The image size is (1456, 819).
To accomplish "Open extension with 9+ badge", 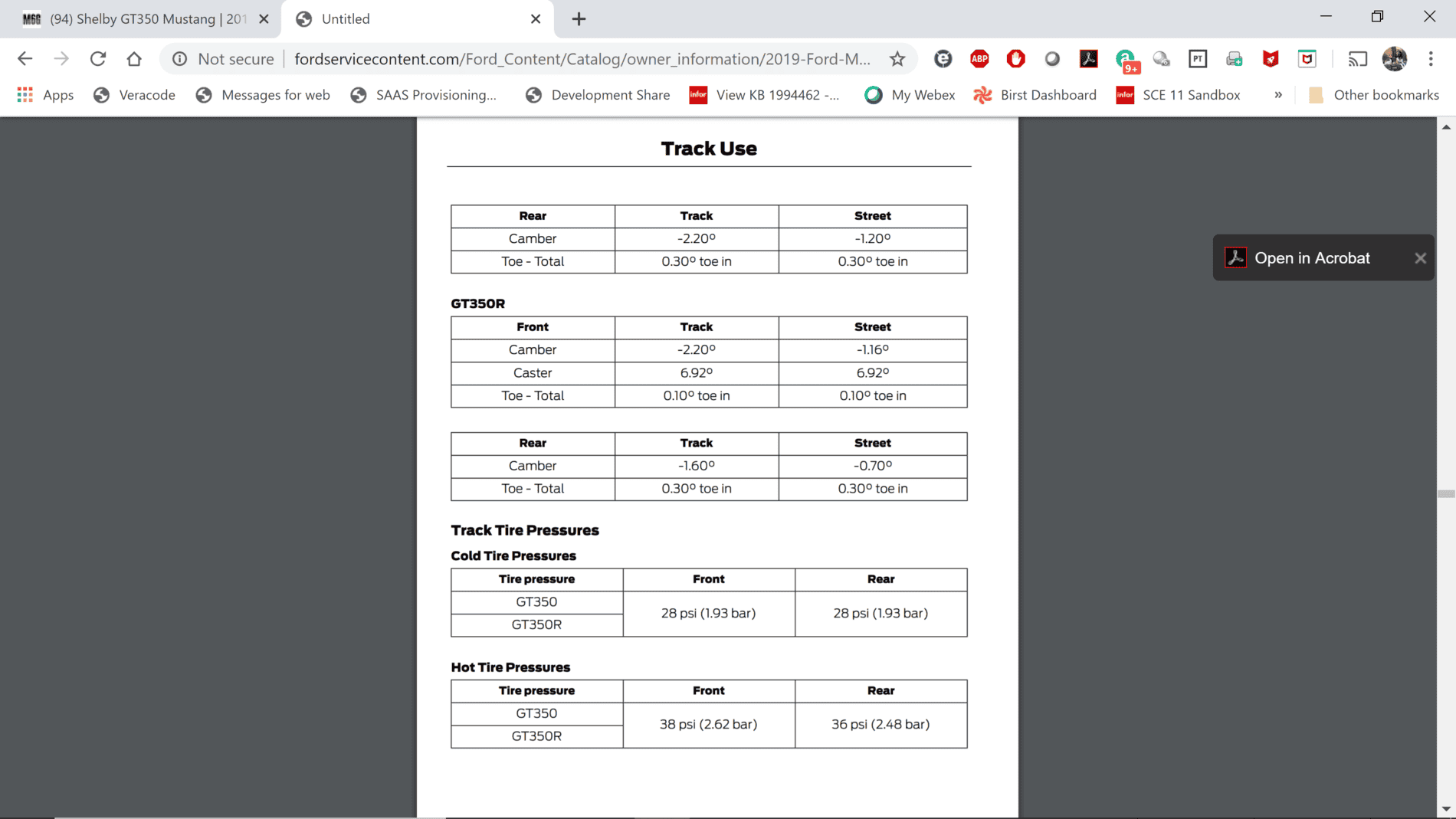I will click(1126, 61).
